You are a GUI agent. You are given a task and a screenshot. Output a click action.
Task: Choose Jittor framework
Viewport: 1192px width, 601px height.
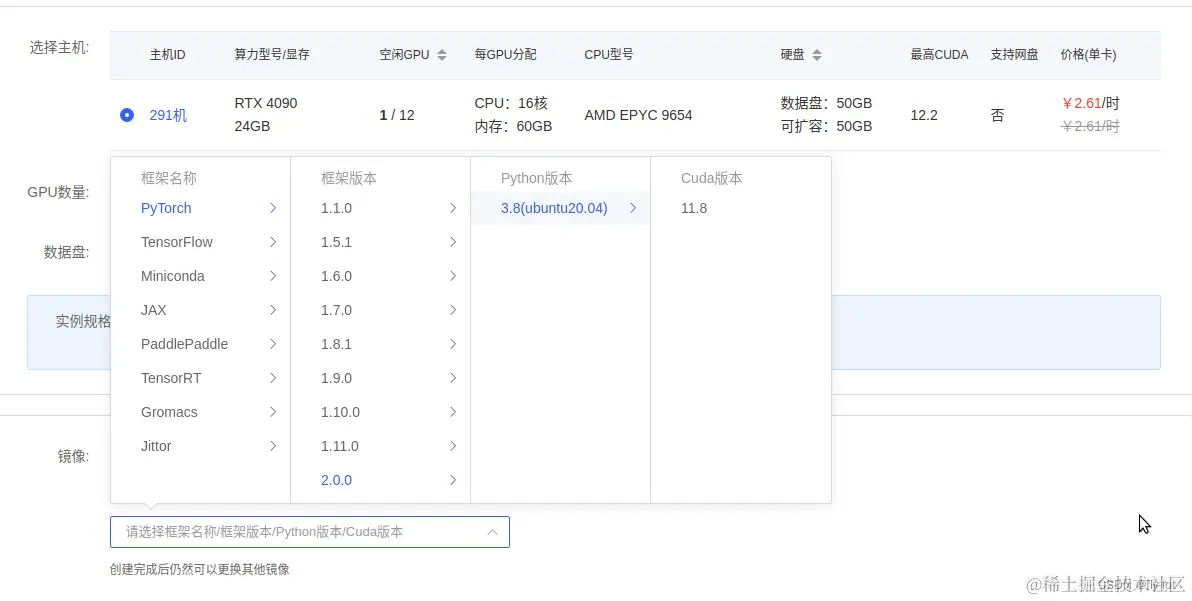[x=156, y=446]
